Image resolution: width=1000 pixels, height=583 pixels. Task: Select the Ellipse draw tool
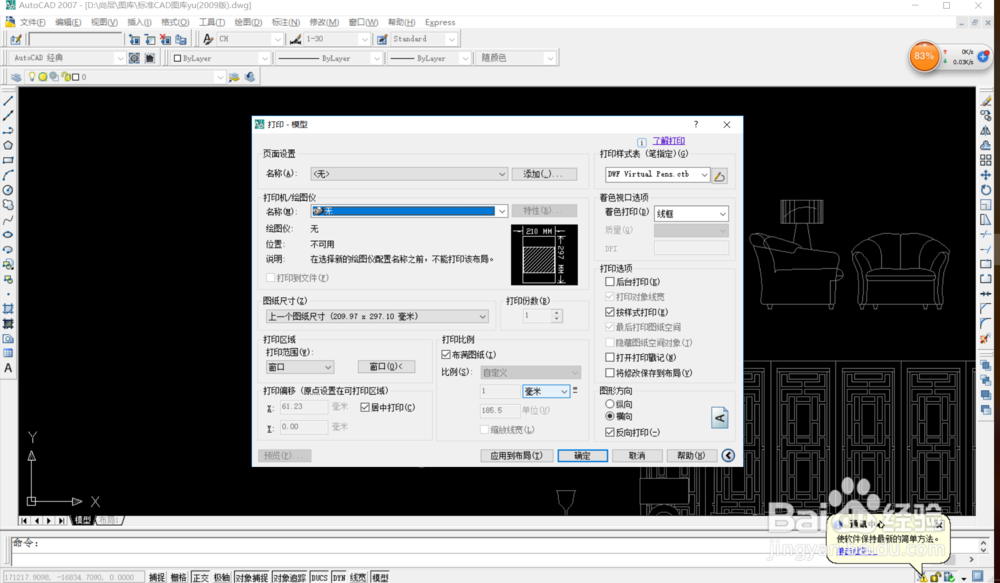(x=8, y=235)
